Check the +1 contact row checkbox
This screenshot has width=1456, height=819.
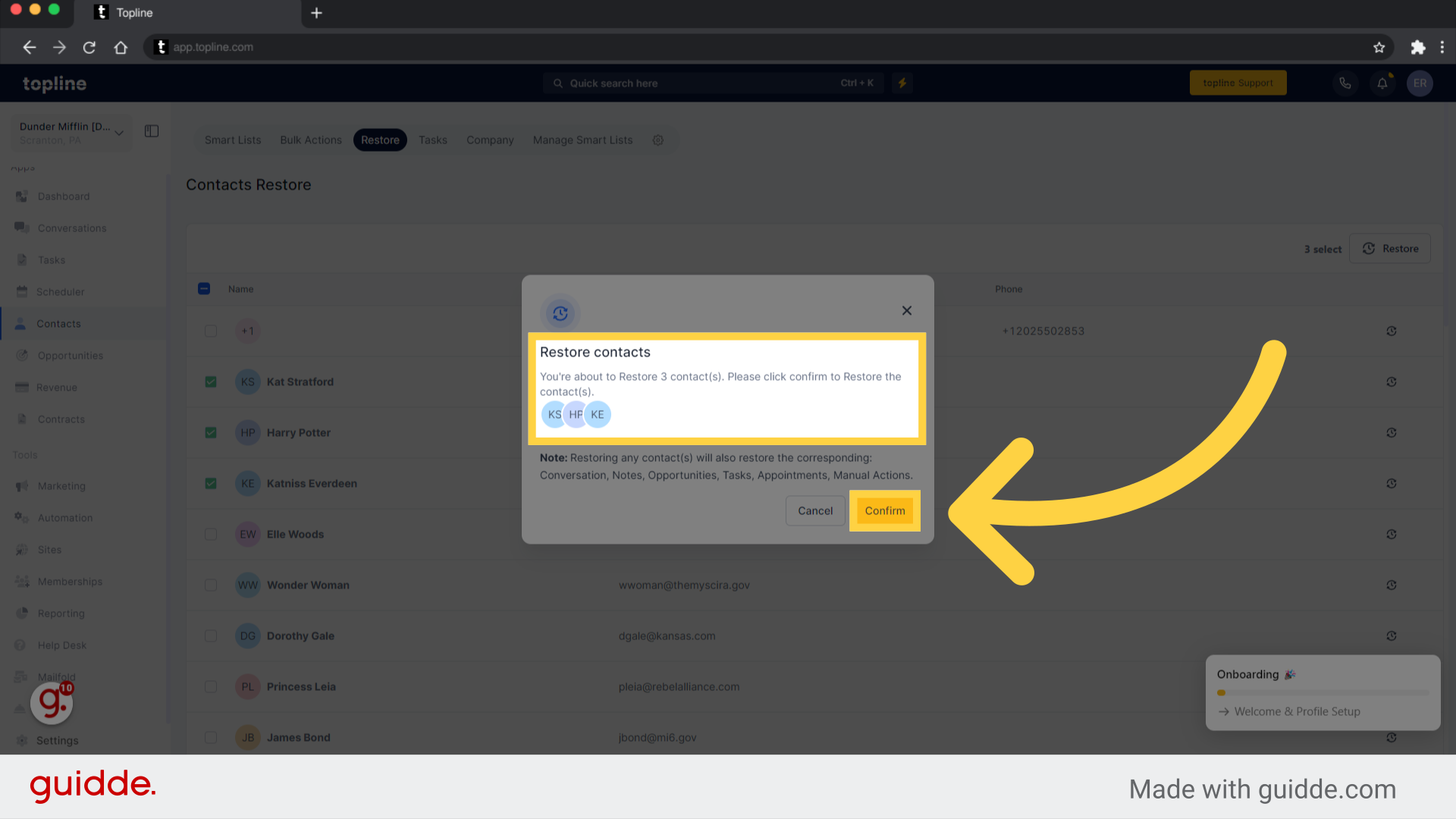coord(211,331)
